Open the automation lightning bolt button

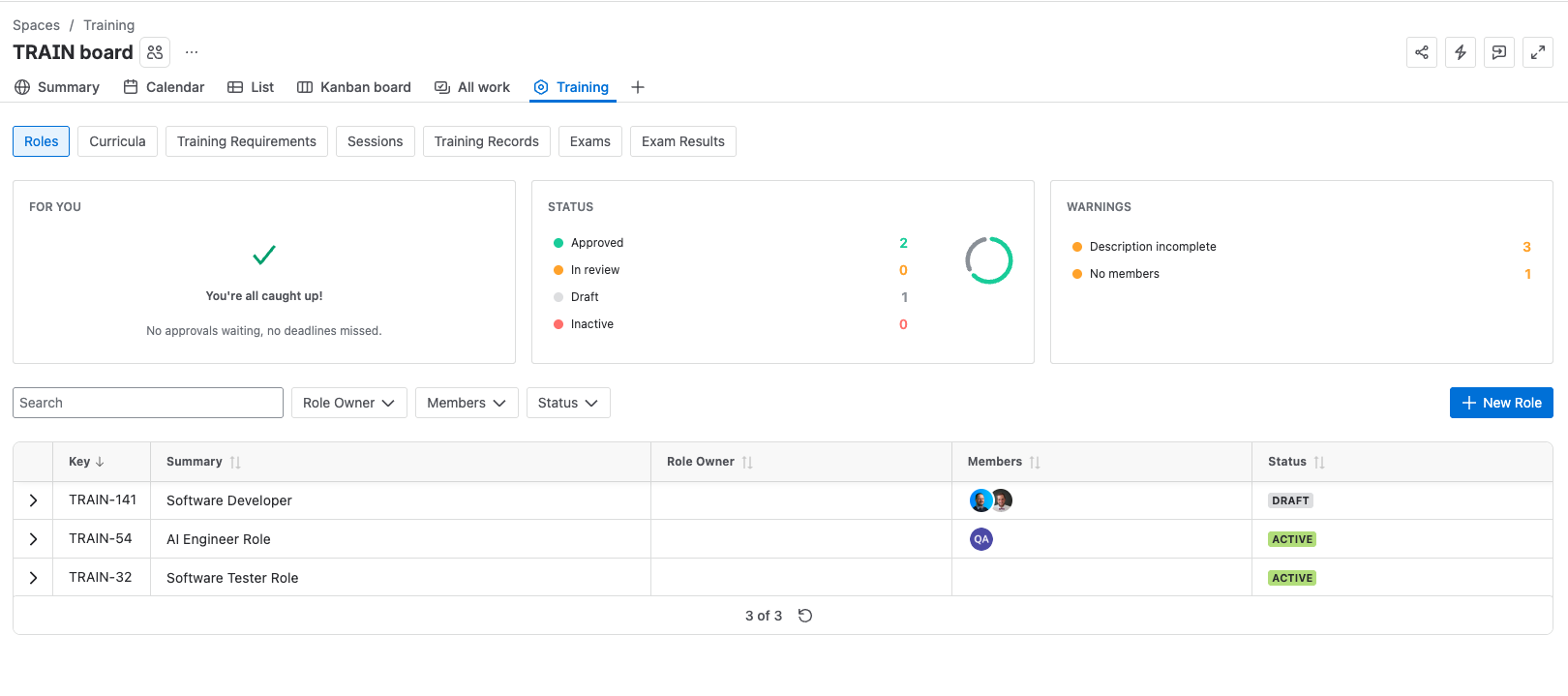[x=1461, y=52]
